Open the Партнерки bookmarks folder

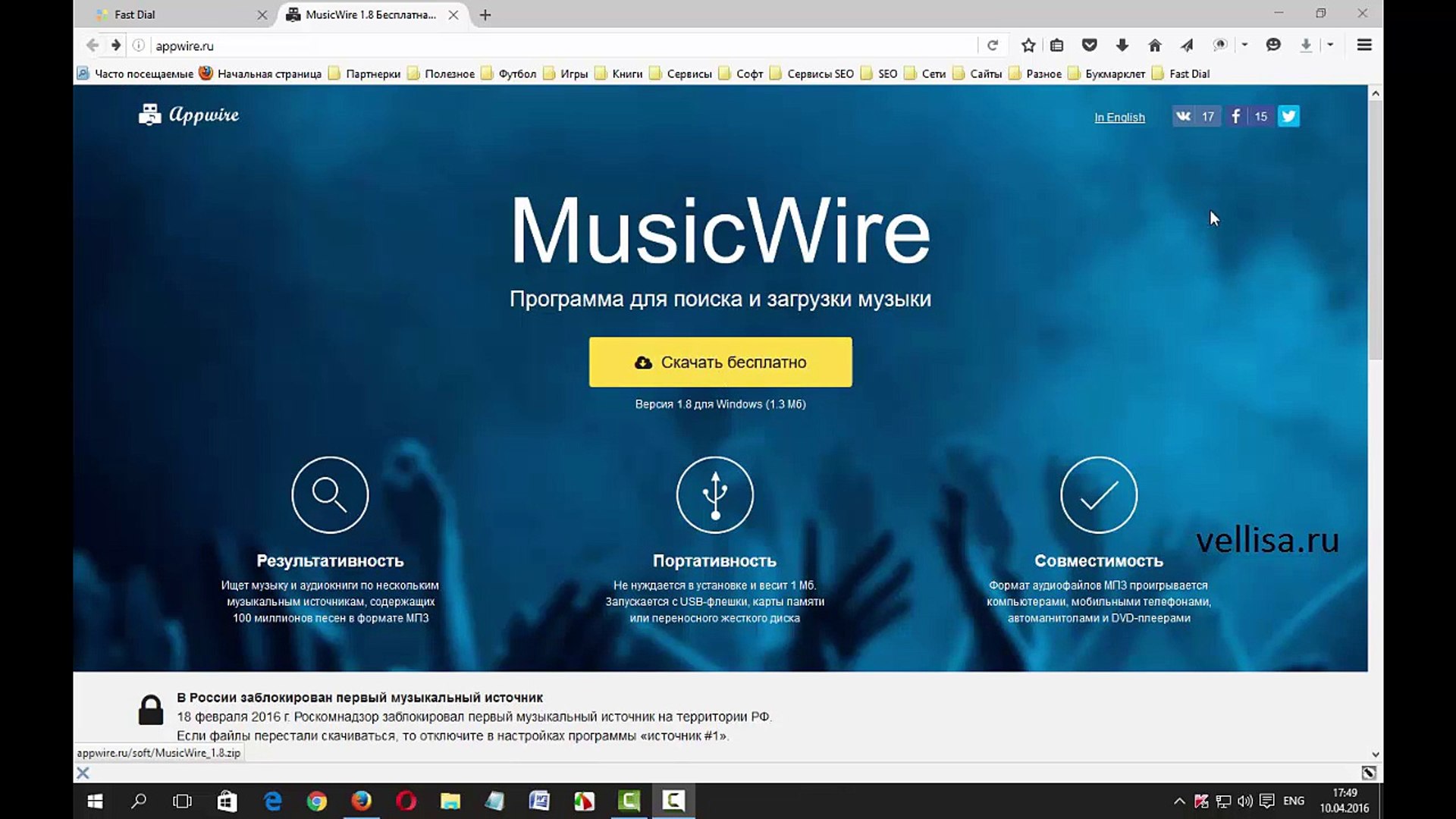365,74
